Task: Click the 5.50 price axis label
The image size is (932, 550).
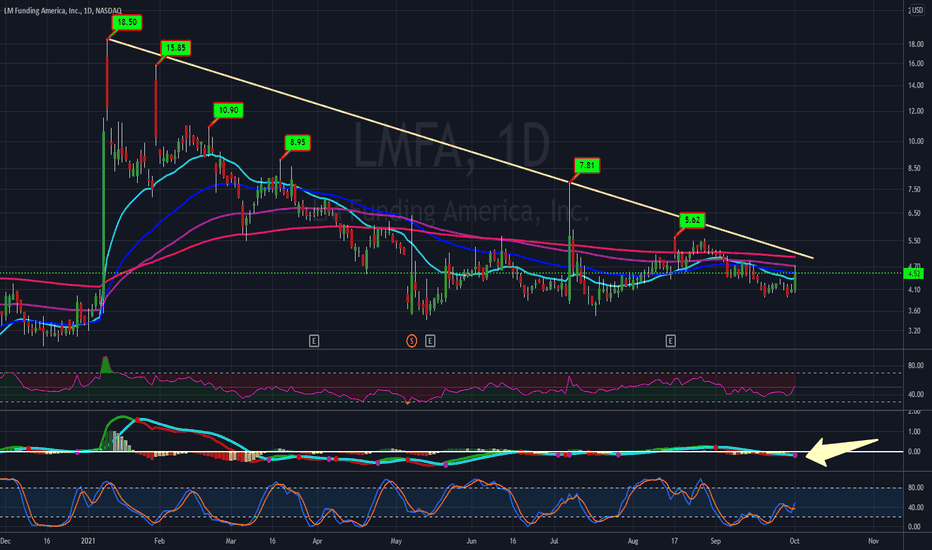Action: [916, 241]
